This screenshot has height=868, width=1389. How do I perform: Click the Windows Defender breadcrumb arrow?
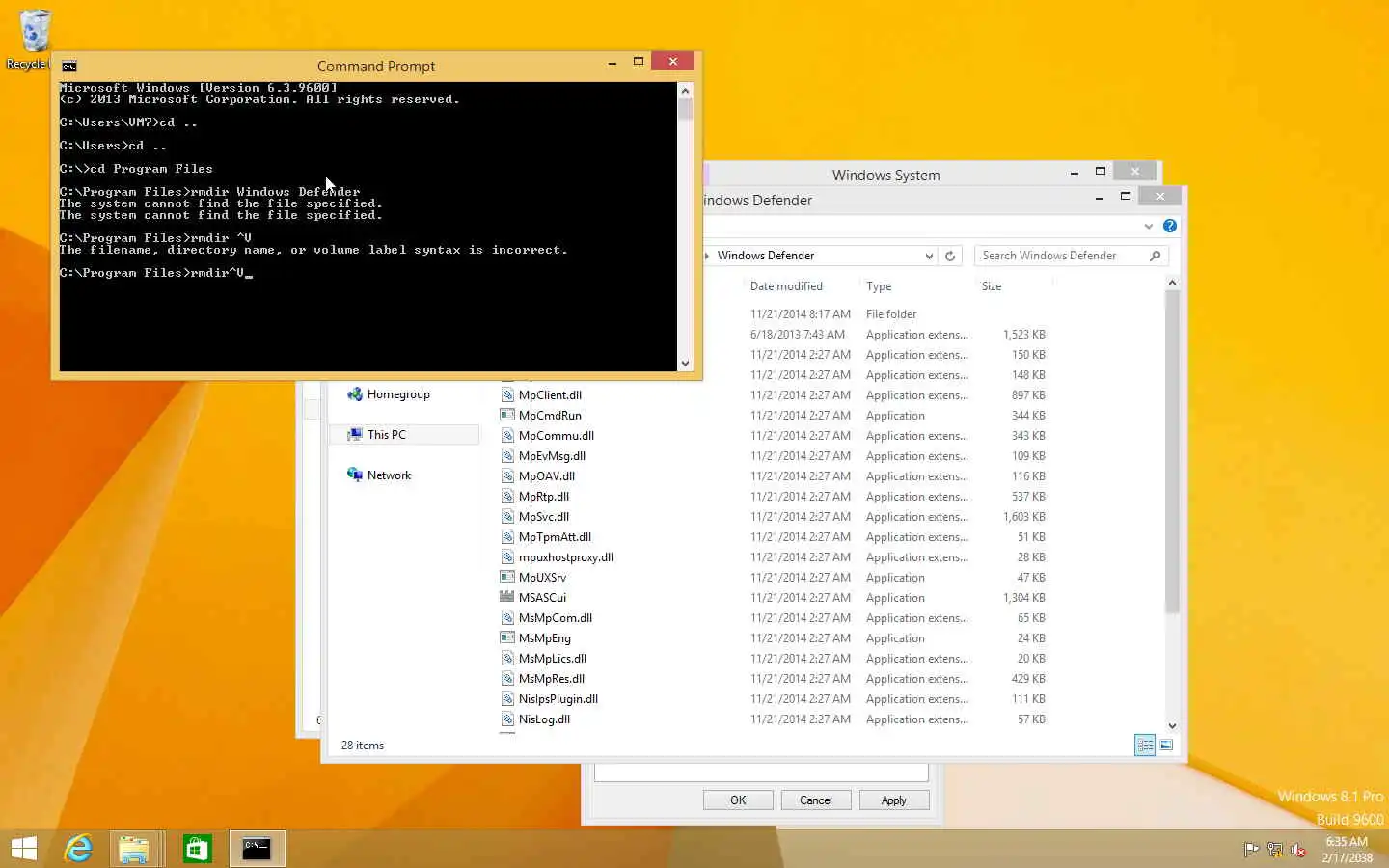click(x=708, y=256)
